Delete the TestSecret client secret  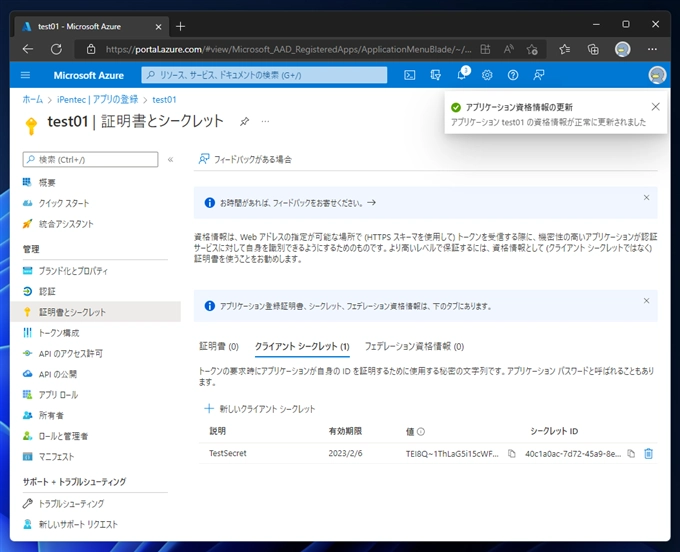[x=648, y=453]
